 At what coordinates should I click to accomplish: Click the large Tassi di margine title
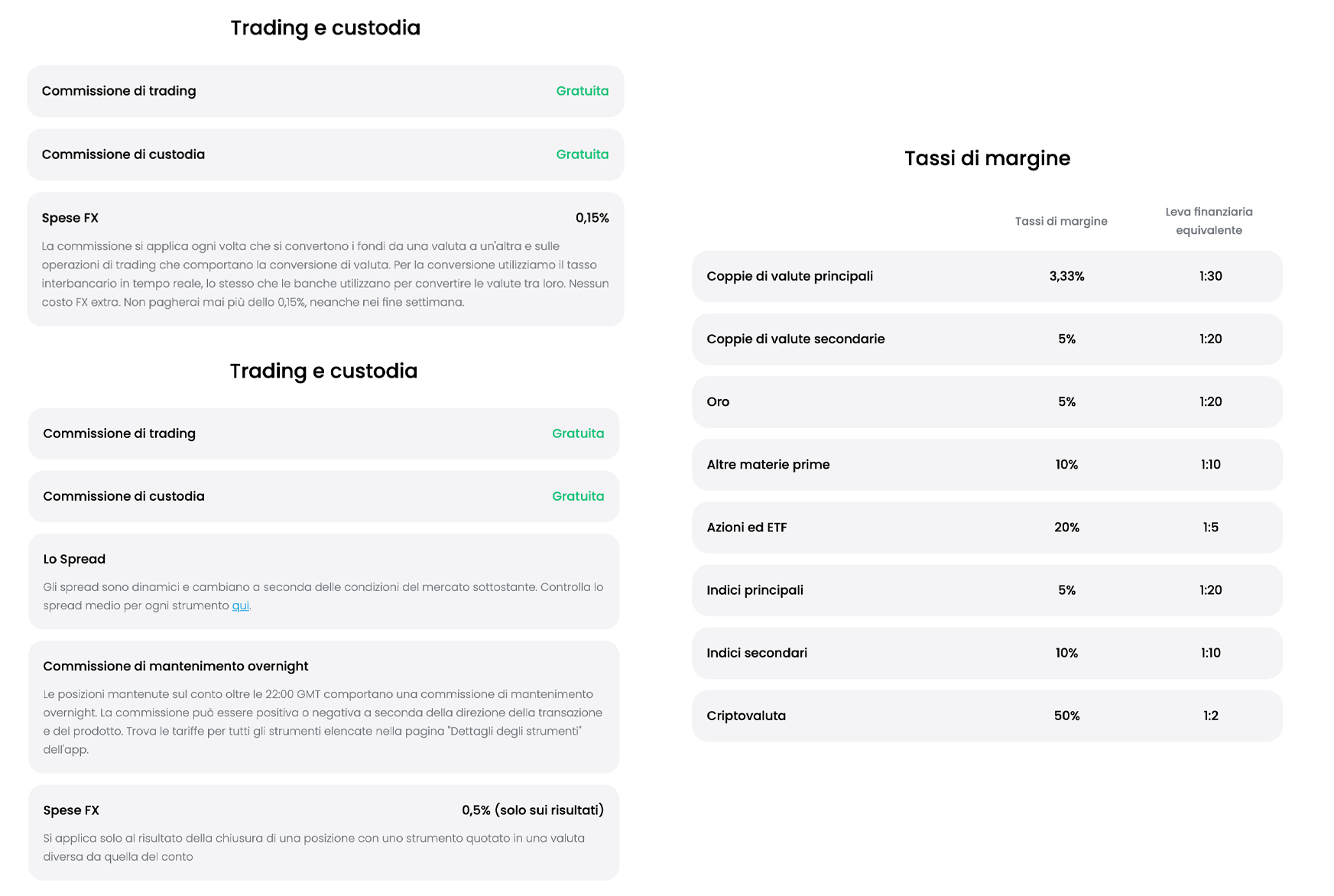(x=987, y=158)
